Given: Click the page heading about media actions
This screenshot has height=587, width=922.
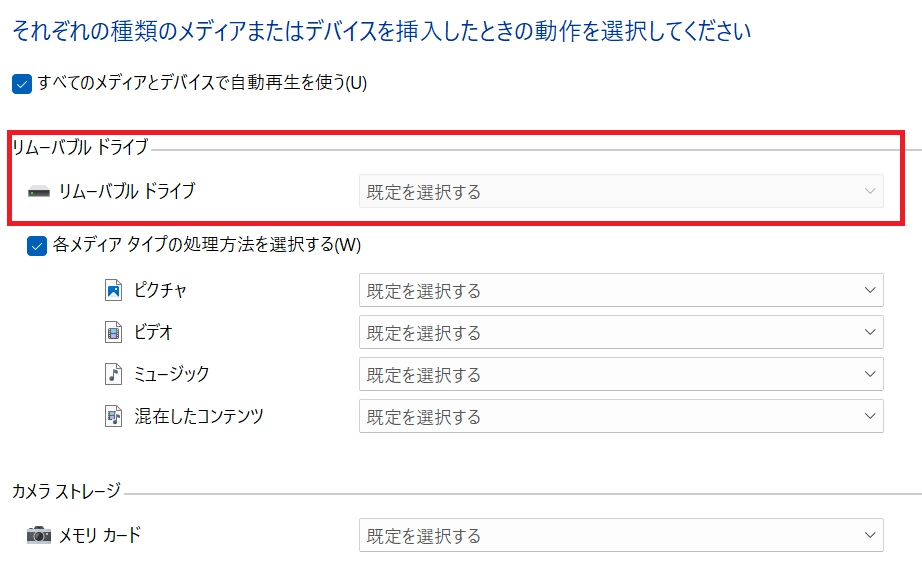Looking at the screenshot, I should (x=381, y=32).
